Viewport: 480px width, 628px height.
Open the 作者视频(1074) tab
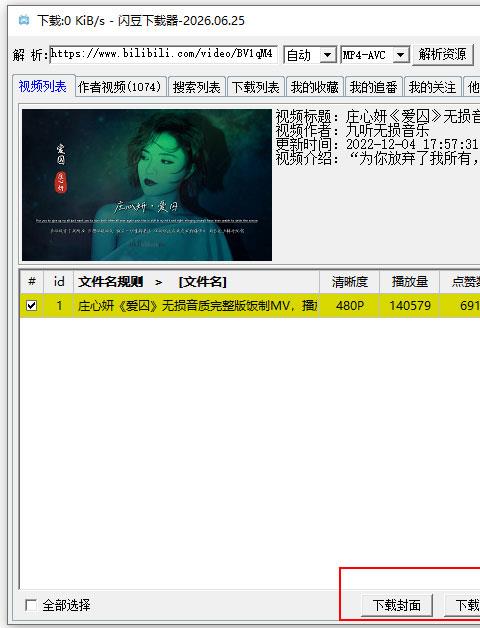point(120,87)
